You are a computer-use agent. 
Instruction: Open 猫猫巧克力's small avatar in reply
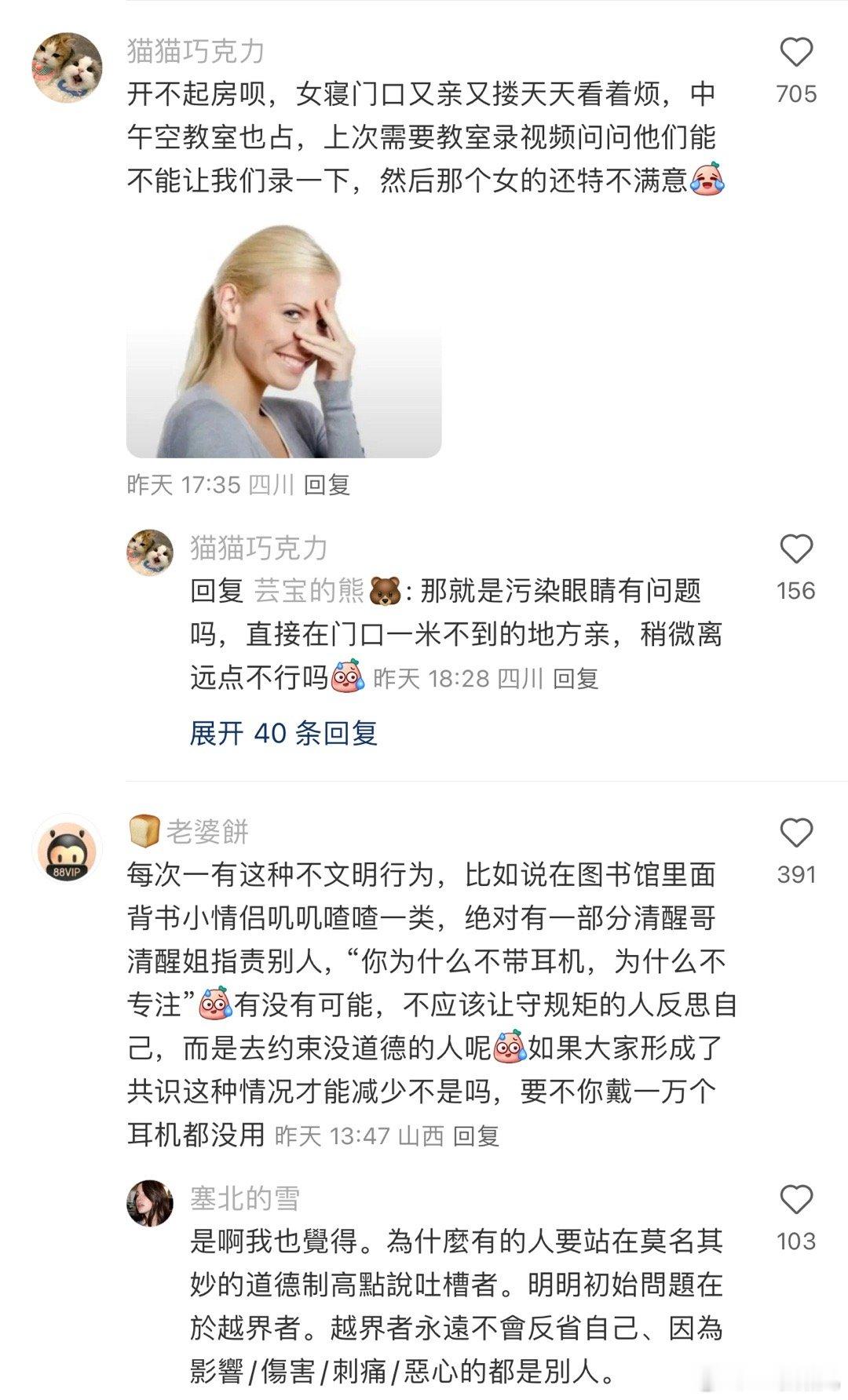(x=150, y=552)
